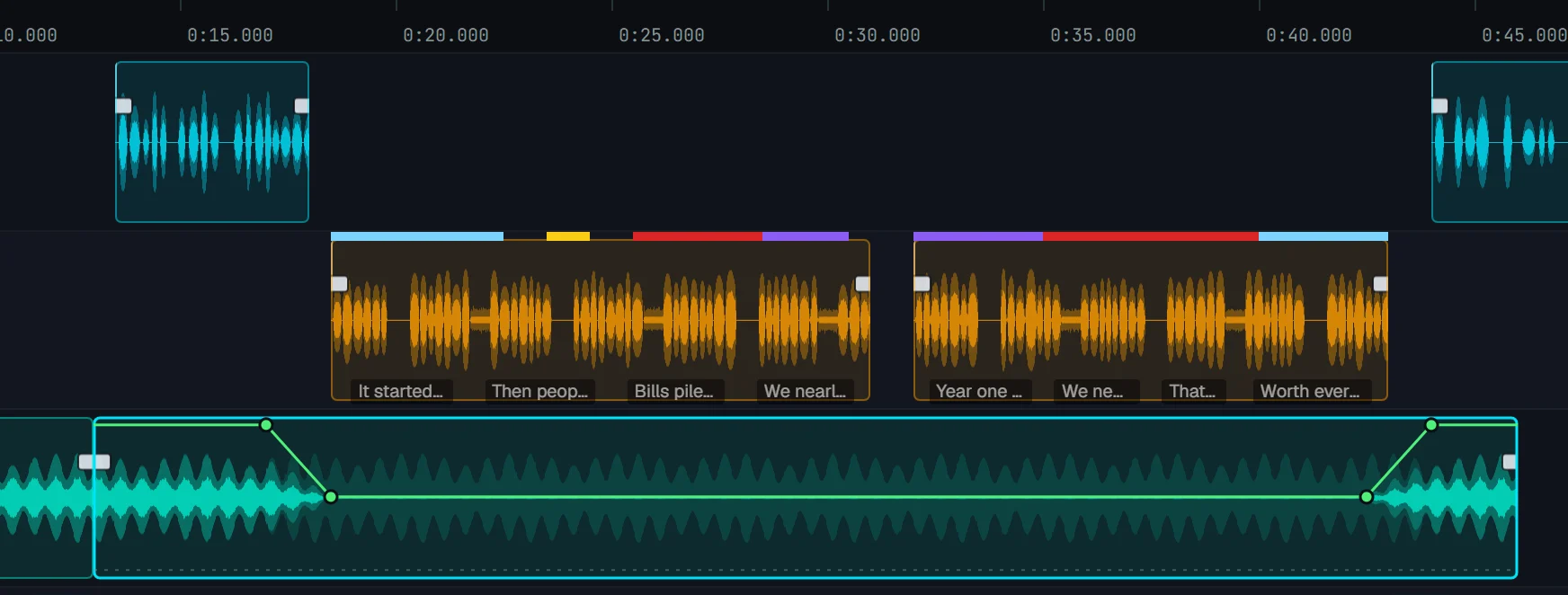Click right trim handle of "Worth ever" orange clip
The width and height of the screenshot is (1568, 595).
(x=1380, y=284)
